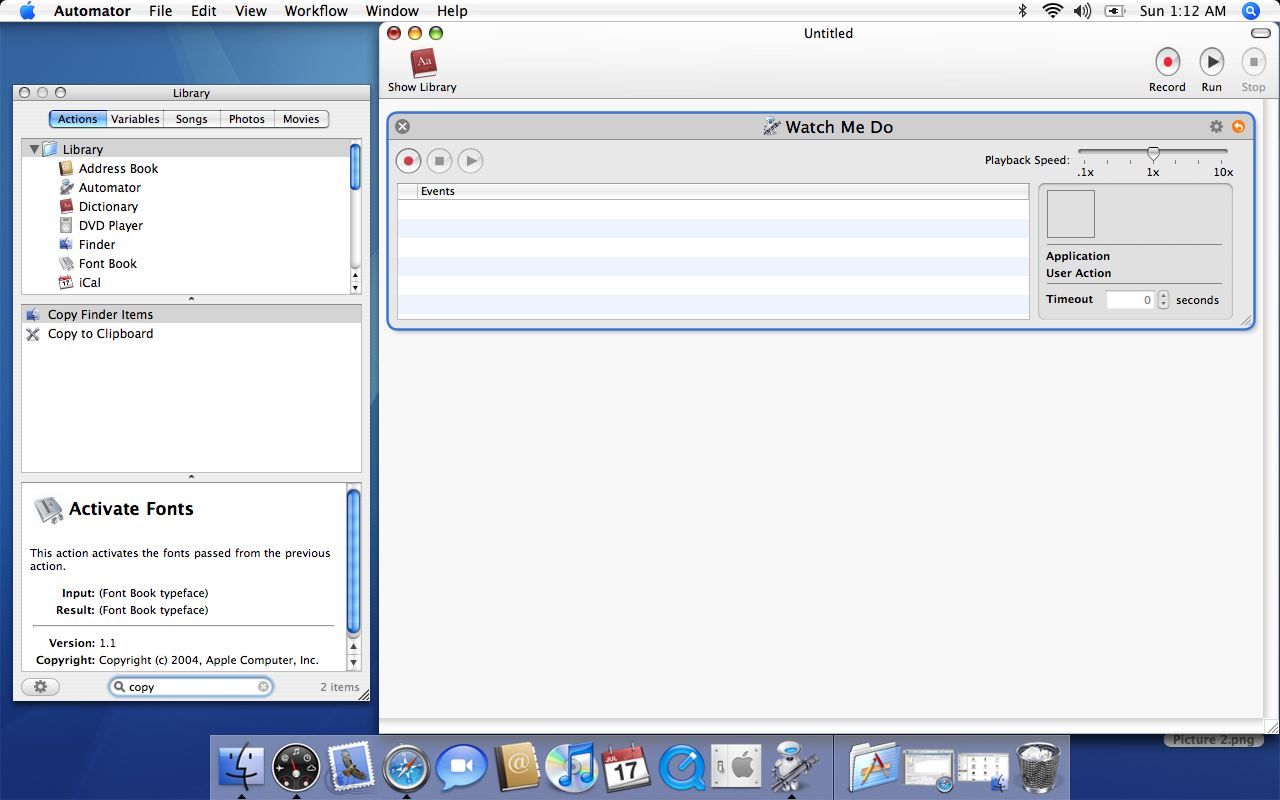The width and height of the screenshot is (1280, 800).
Task: Open the gear menu at Library window bottom
Action: (x=40, y=687)
